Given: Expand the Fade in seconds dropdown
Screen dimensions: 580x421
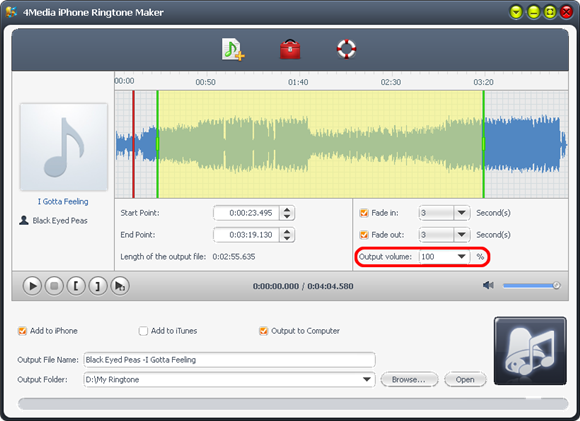Looking at the screenshot, I should click(x=461, y=213).
